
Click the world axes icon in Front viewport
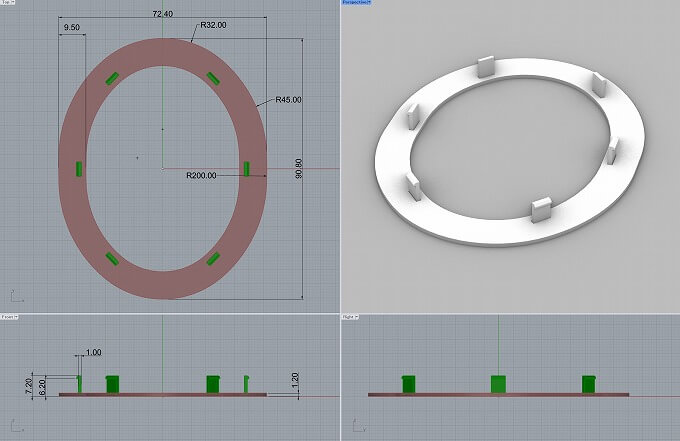tap(13, 429)
